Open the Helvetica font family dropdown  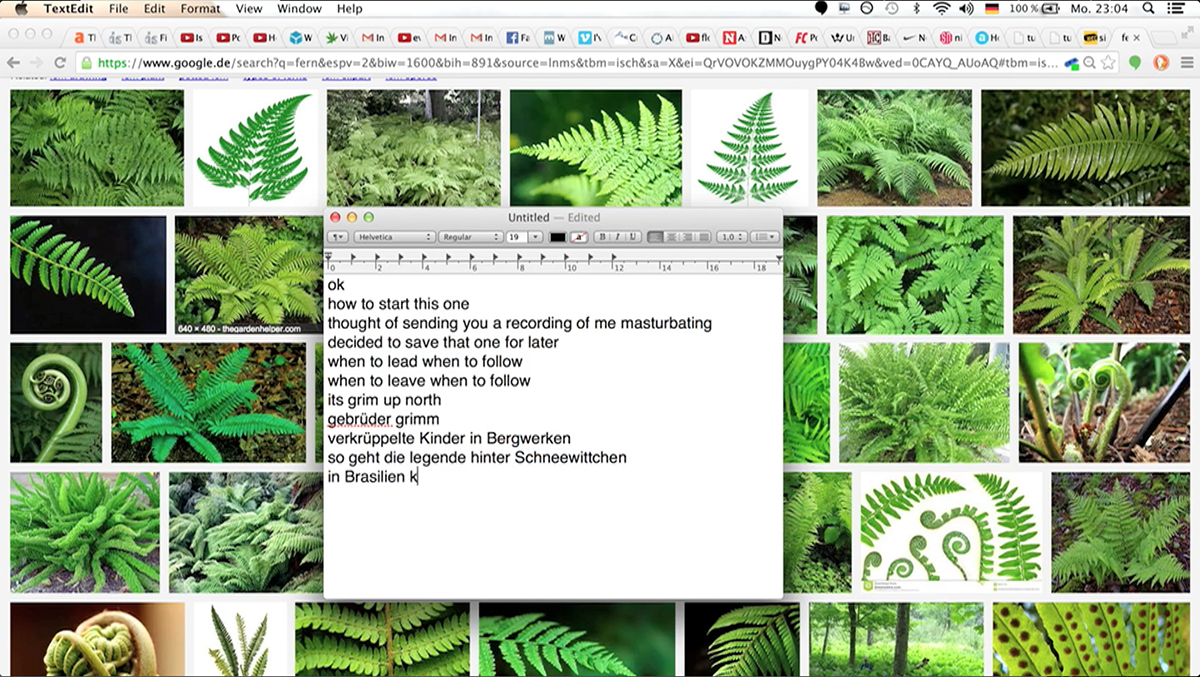(x=394, y=237)
